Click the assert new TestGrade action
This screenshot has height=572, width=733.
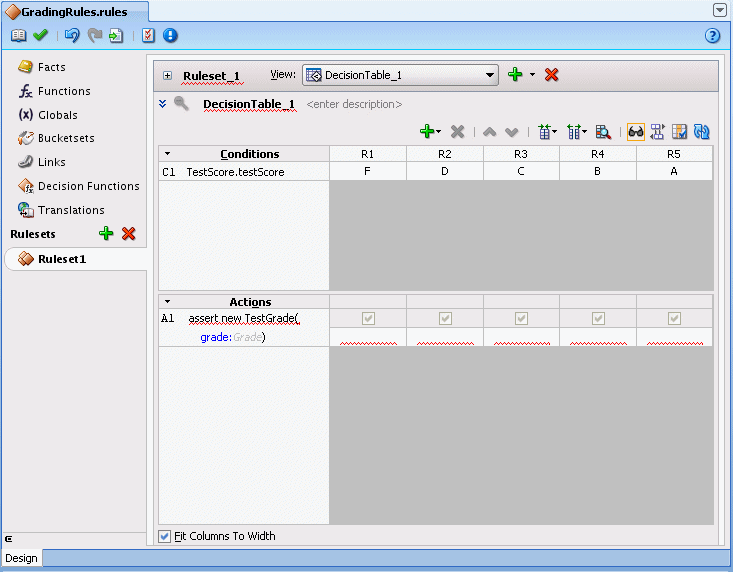(243, 319)
